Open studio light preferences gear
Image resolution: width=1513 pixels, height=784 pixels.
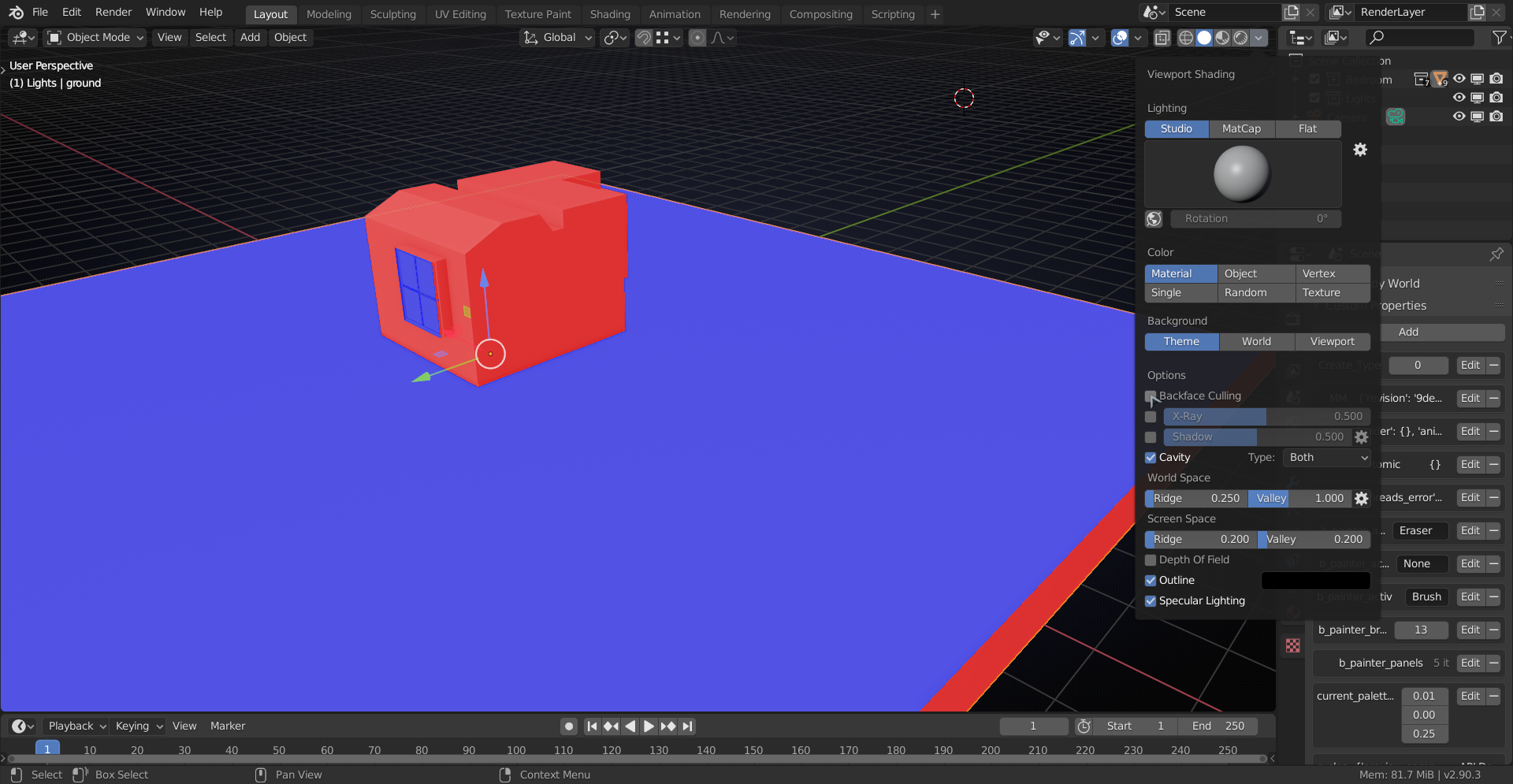point(1360,150)
